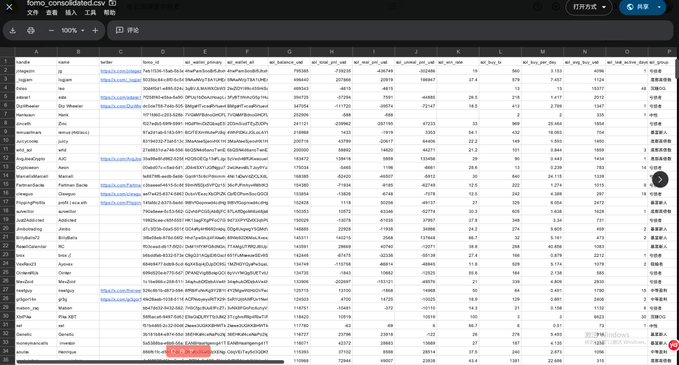The height and width of the screenshot is (365, 679).
Task: Zoom in with the plus icon
Action: tap(95, 30)
